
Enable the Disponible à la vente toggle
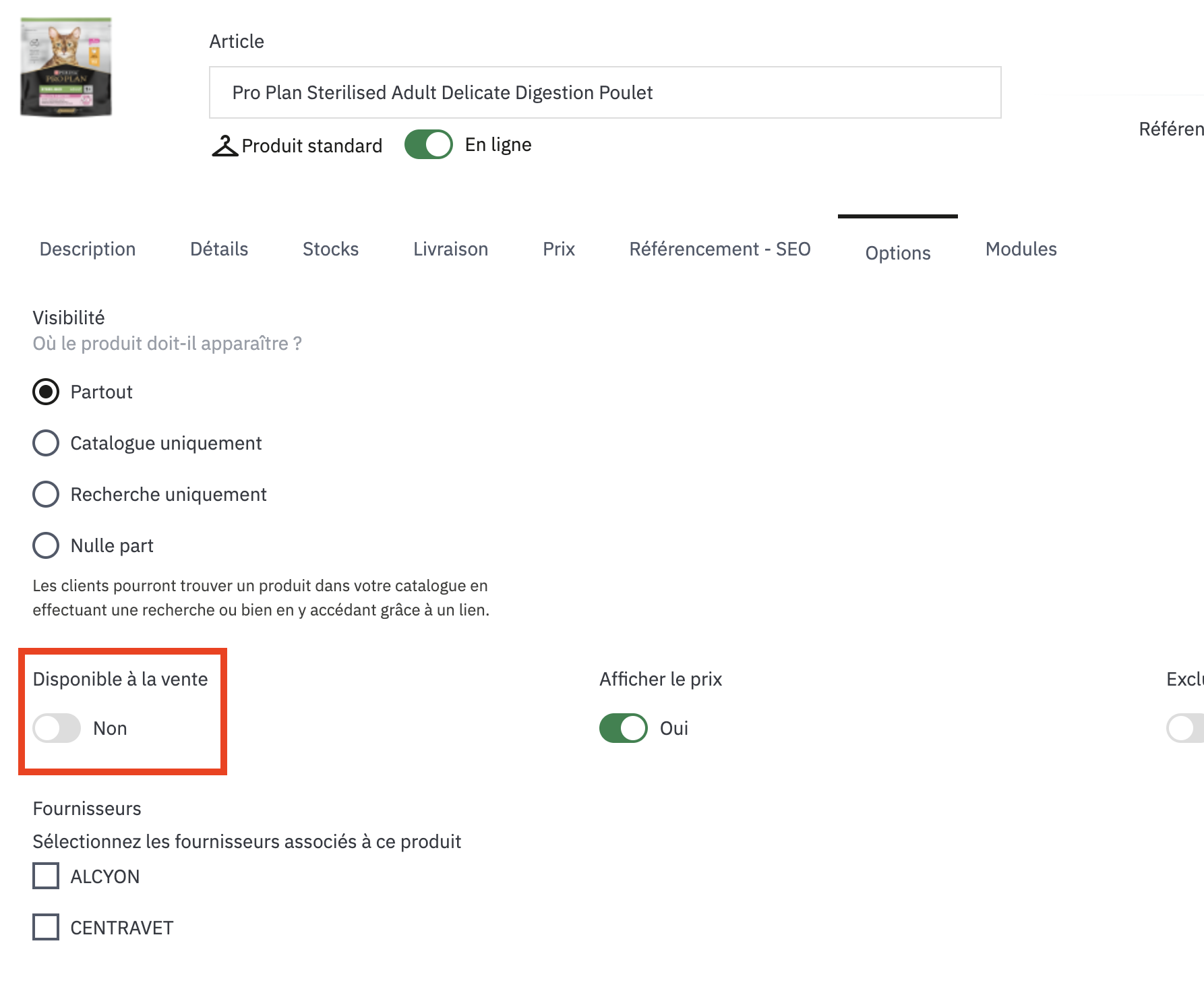tap(57, 728)
